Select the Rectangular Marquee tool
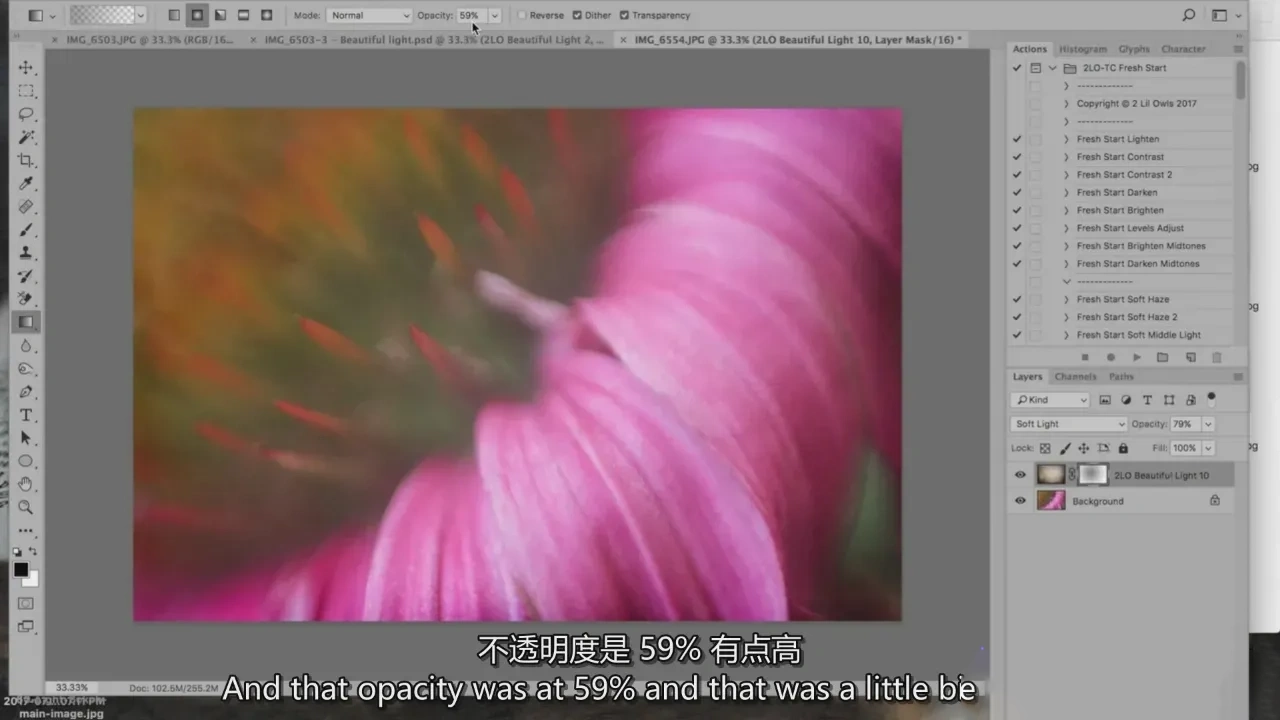This screenshot has width=1280, height=720. point(26,91)
